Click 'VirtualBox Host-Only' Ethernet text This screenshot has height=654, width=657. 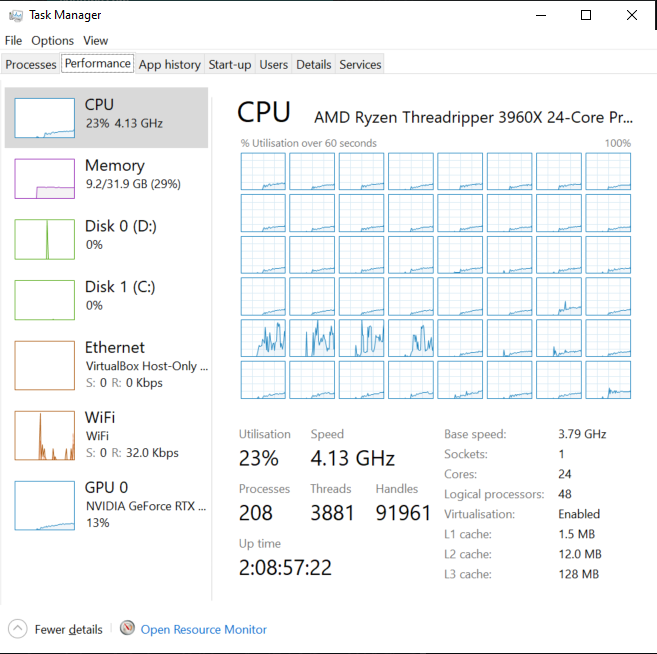(147, 366)
